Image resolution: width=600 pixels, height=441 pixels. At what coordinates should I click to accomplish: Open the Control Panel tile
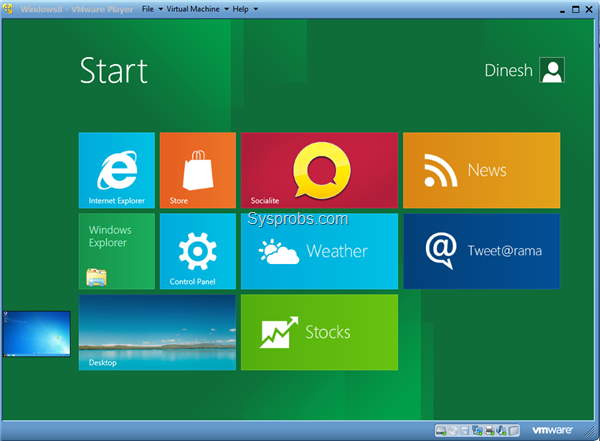198,251
